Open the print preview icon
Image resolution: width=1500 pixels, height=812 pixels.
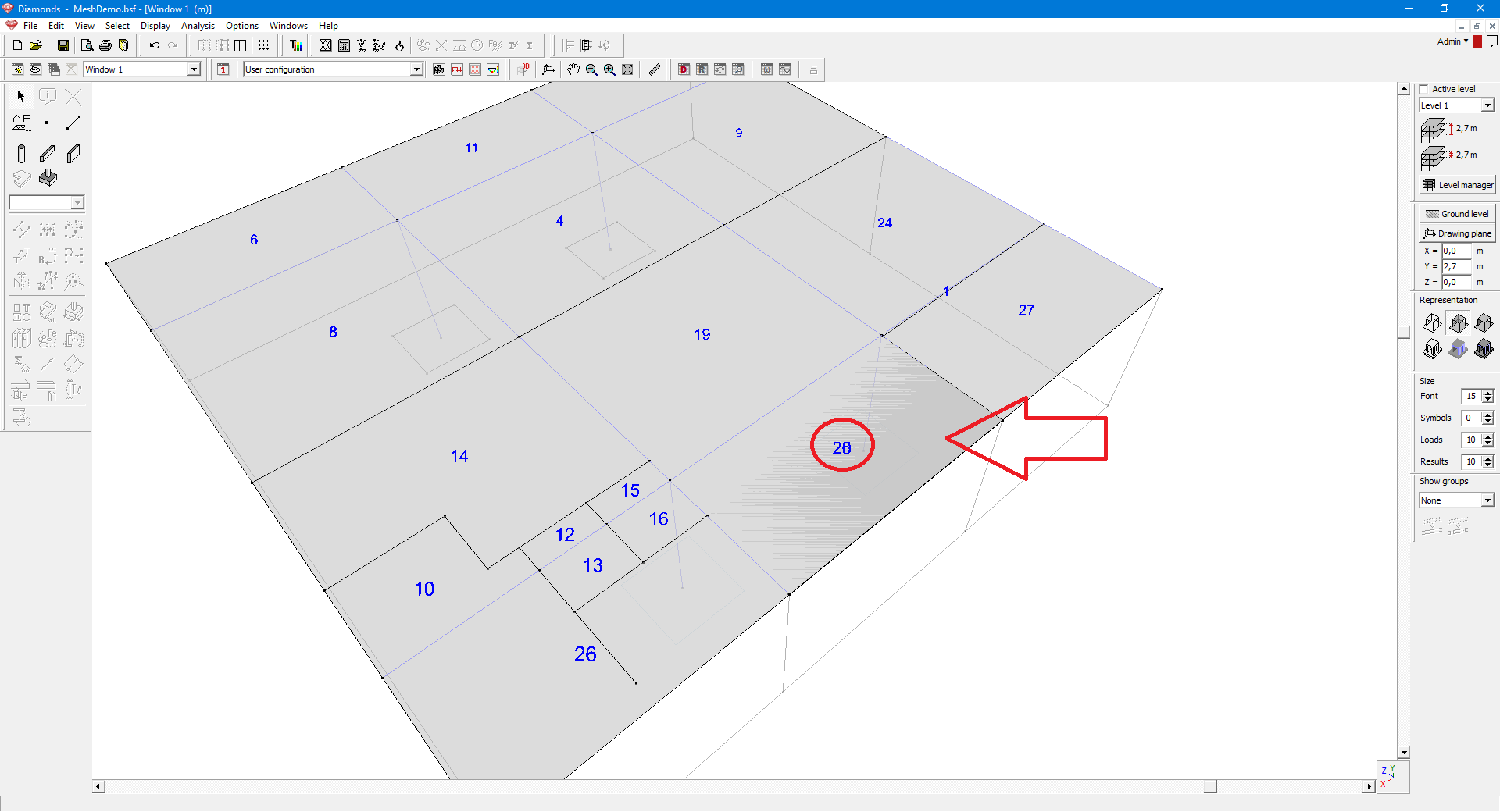tap(87, 45)
